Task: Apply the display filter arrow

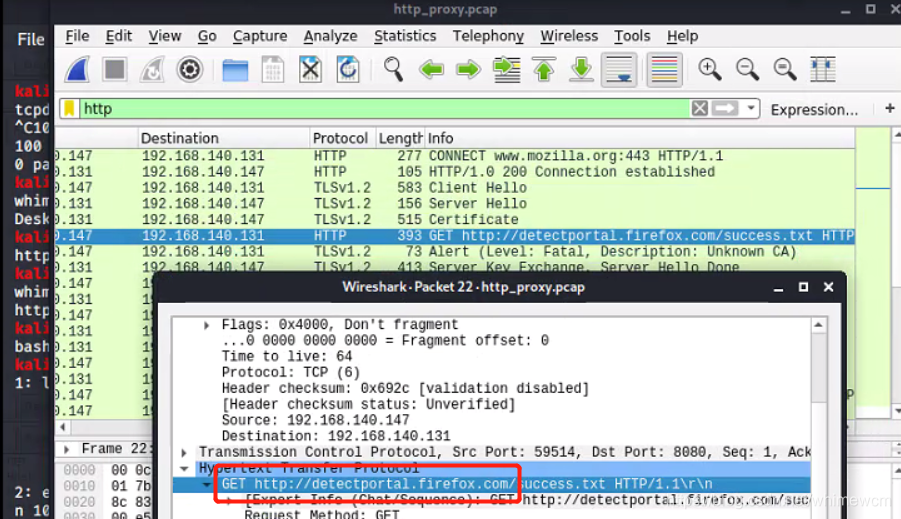Action: (x=725, y=108)
